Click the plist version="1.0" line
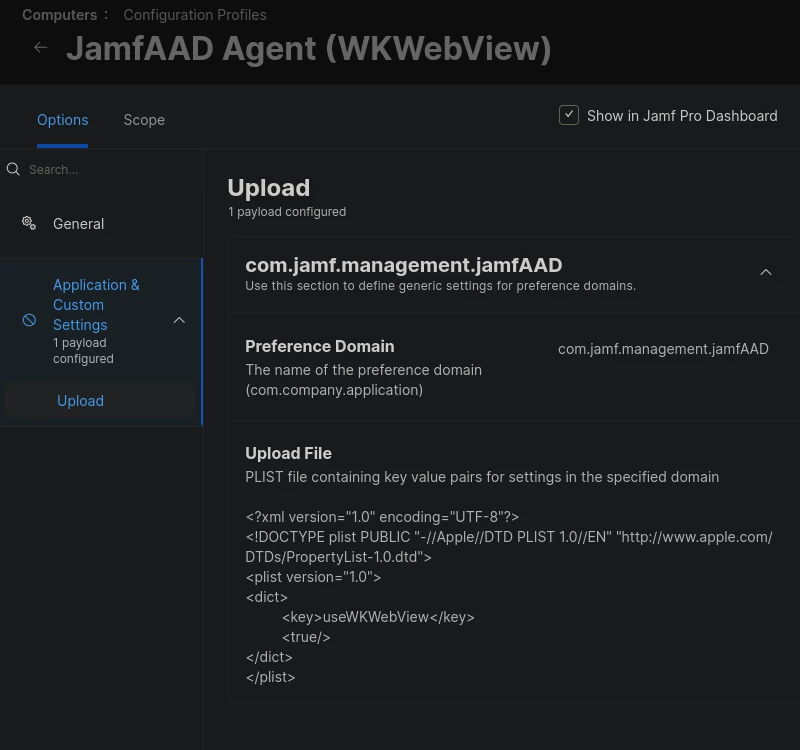800x750 pixels. pos(313,577)
